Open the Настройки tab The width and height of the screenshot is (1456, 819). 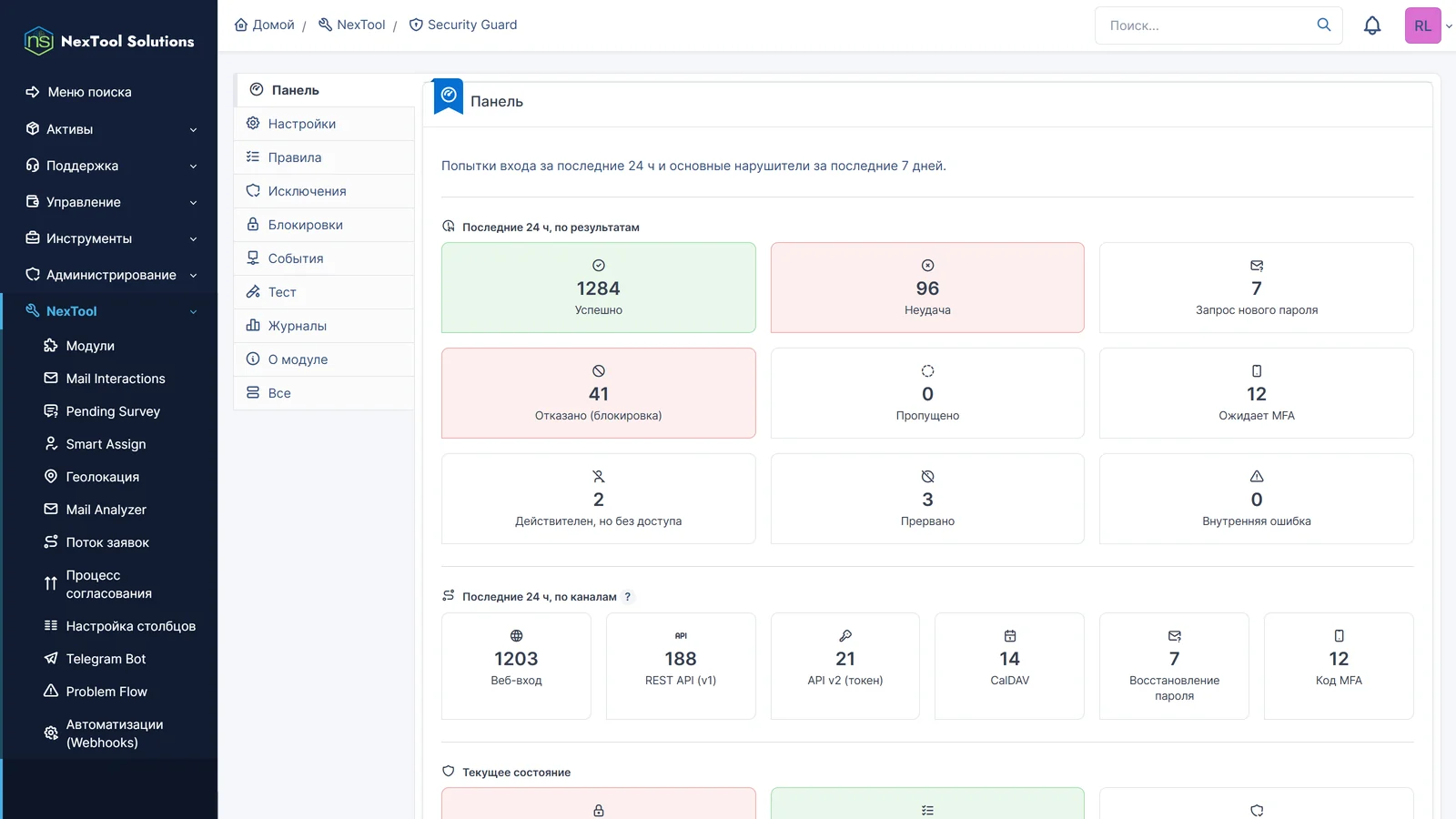click(324, 124)
